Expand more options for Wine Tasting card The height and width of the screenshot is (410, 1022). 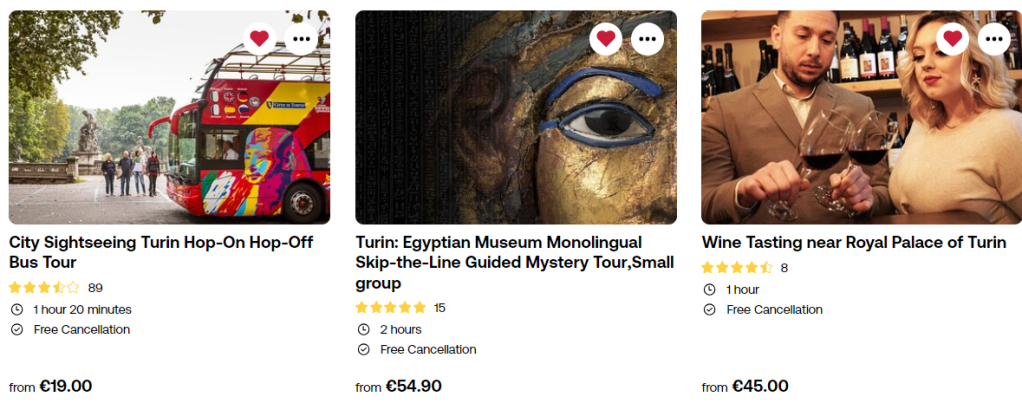pos(994,39)
